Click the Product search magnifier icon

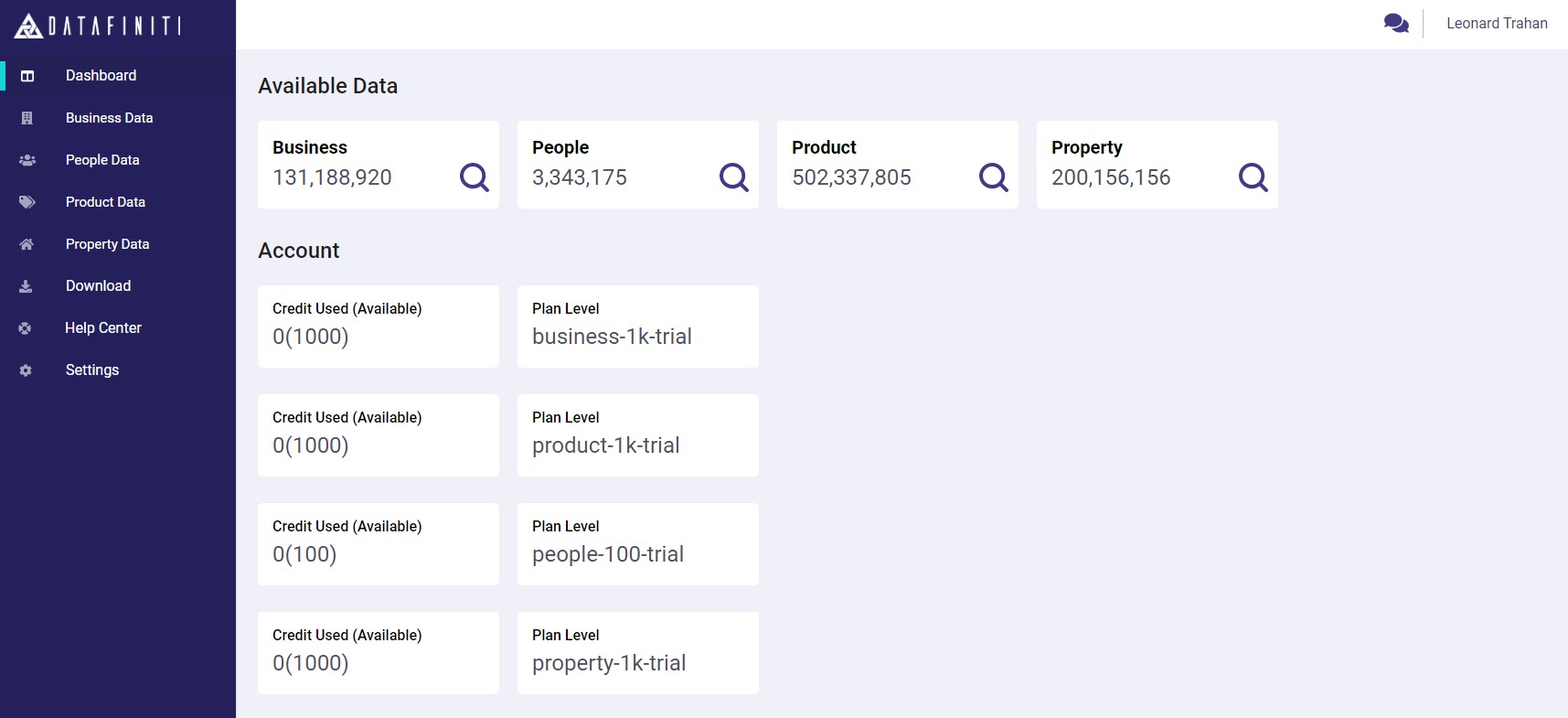[x=993, y=177]
